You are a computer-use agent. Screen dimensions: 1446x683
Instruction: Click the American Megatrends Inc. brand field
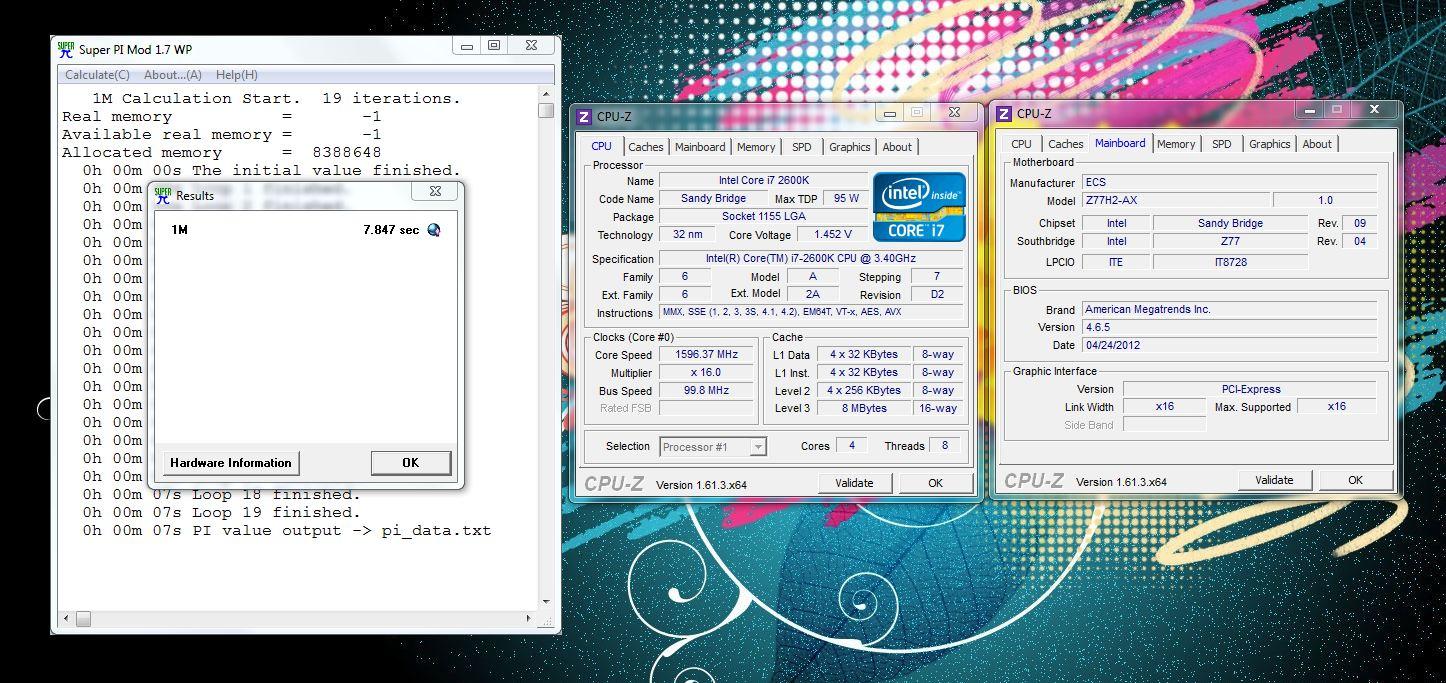point(1229,310)
